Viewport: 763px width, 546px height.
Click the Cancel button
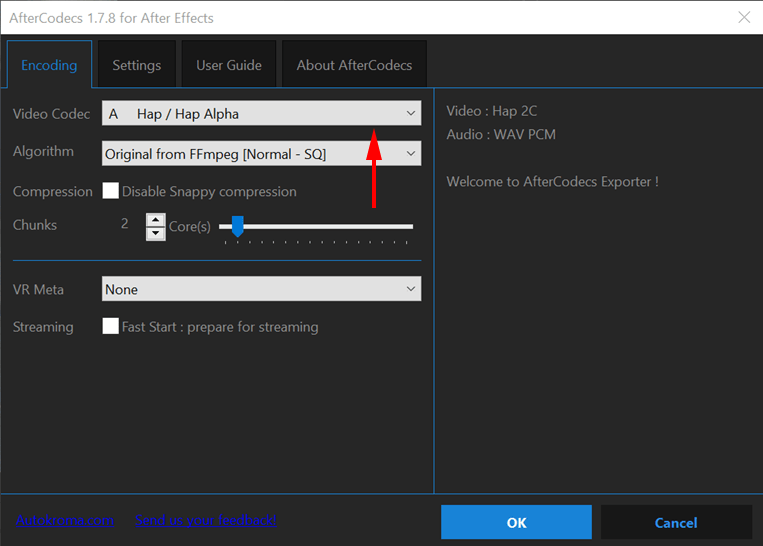click(x=676, y=522)
